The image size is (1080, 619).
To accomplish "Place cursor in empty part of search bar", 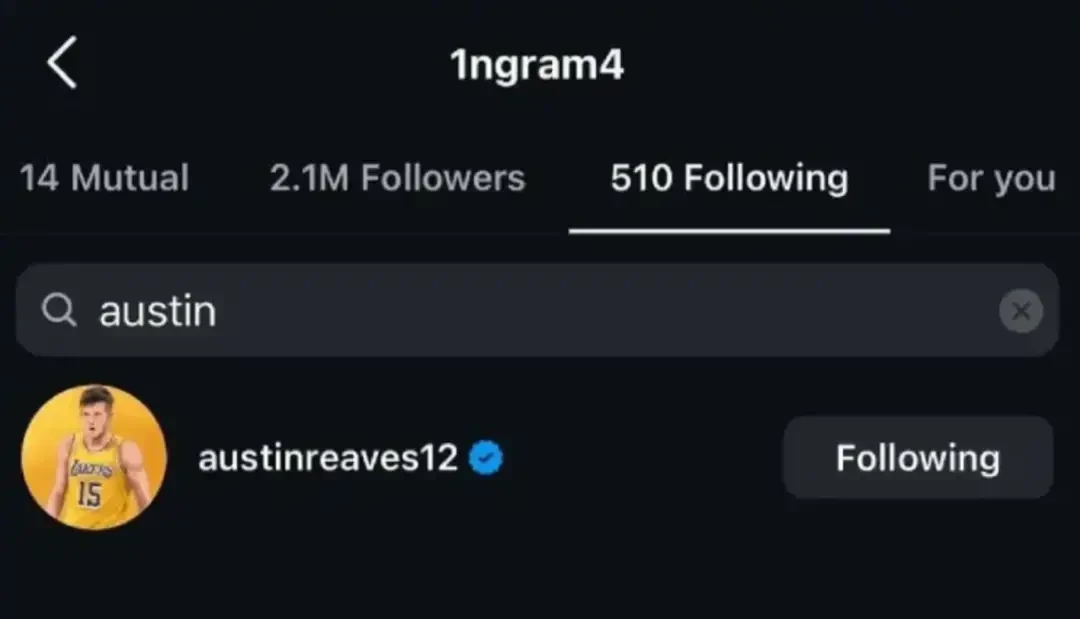I will [x=606, y=310].
